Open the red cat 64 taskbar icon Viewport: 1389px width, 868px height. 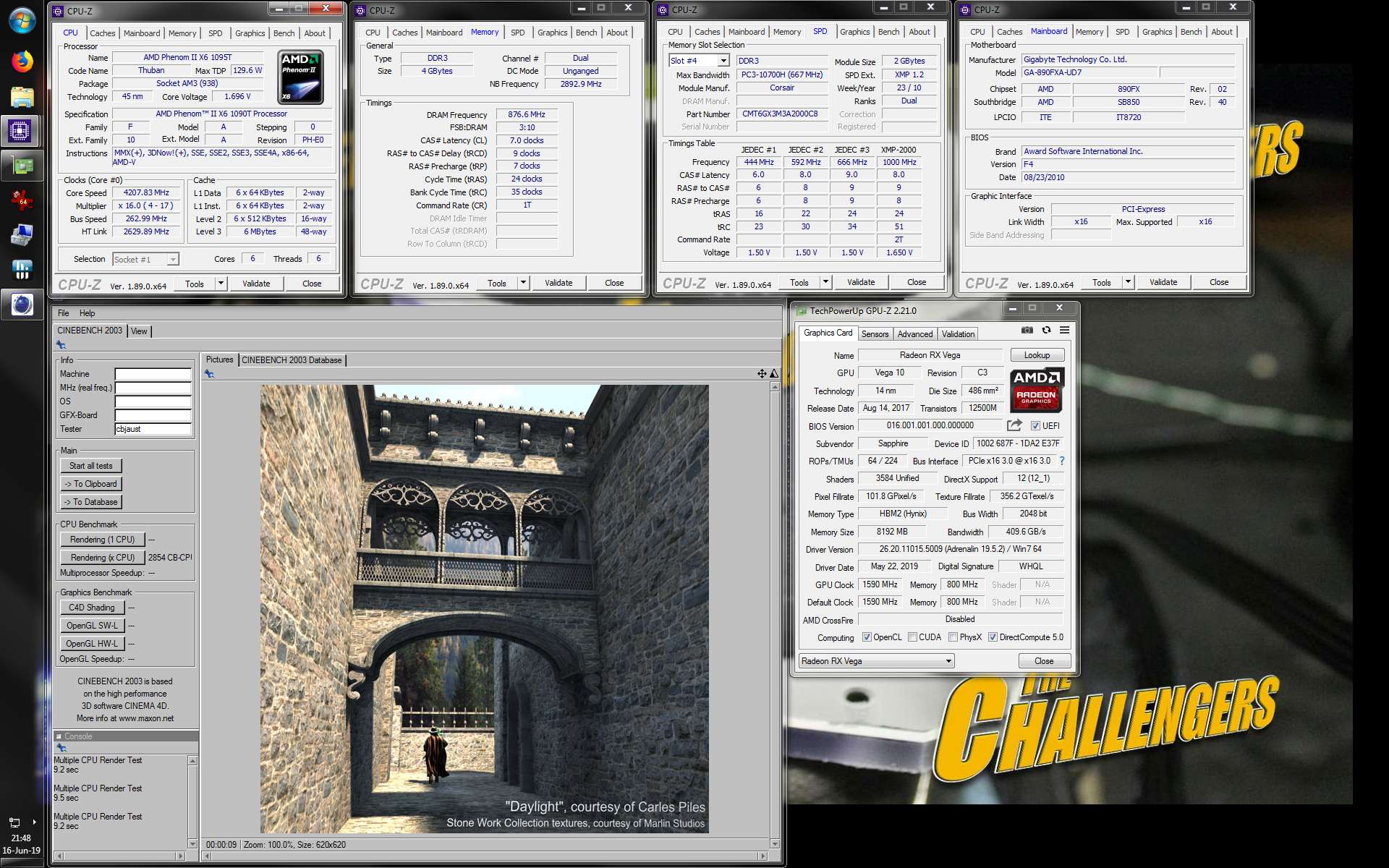[22, 200]
